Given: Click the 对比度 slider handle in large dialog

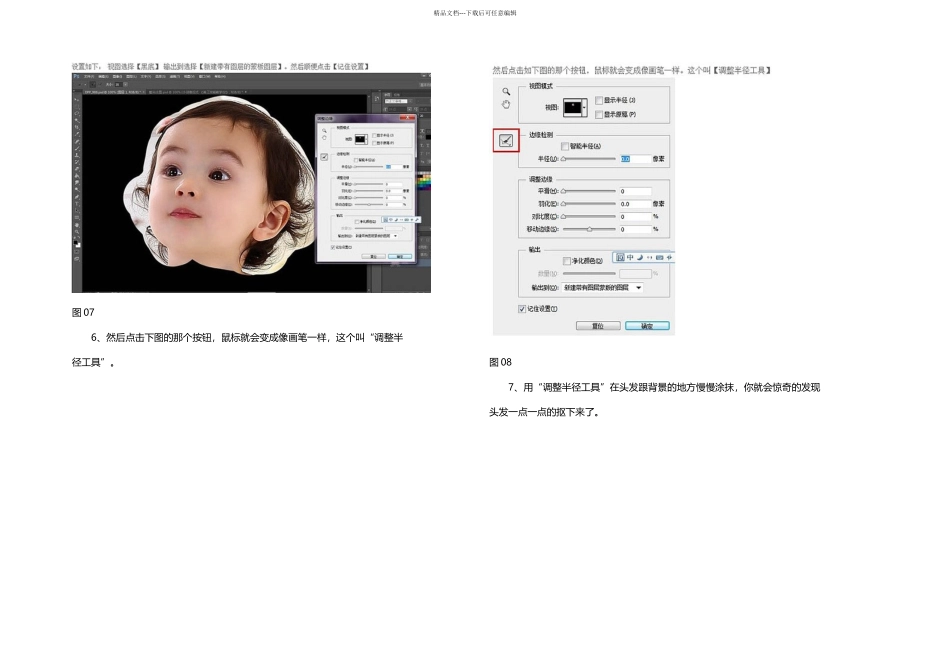Looking at the screenshot, I should tap(563, 216).
